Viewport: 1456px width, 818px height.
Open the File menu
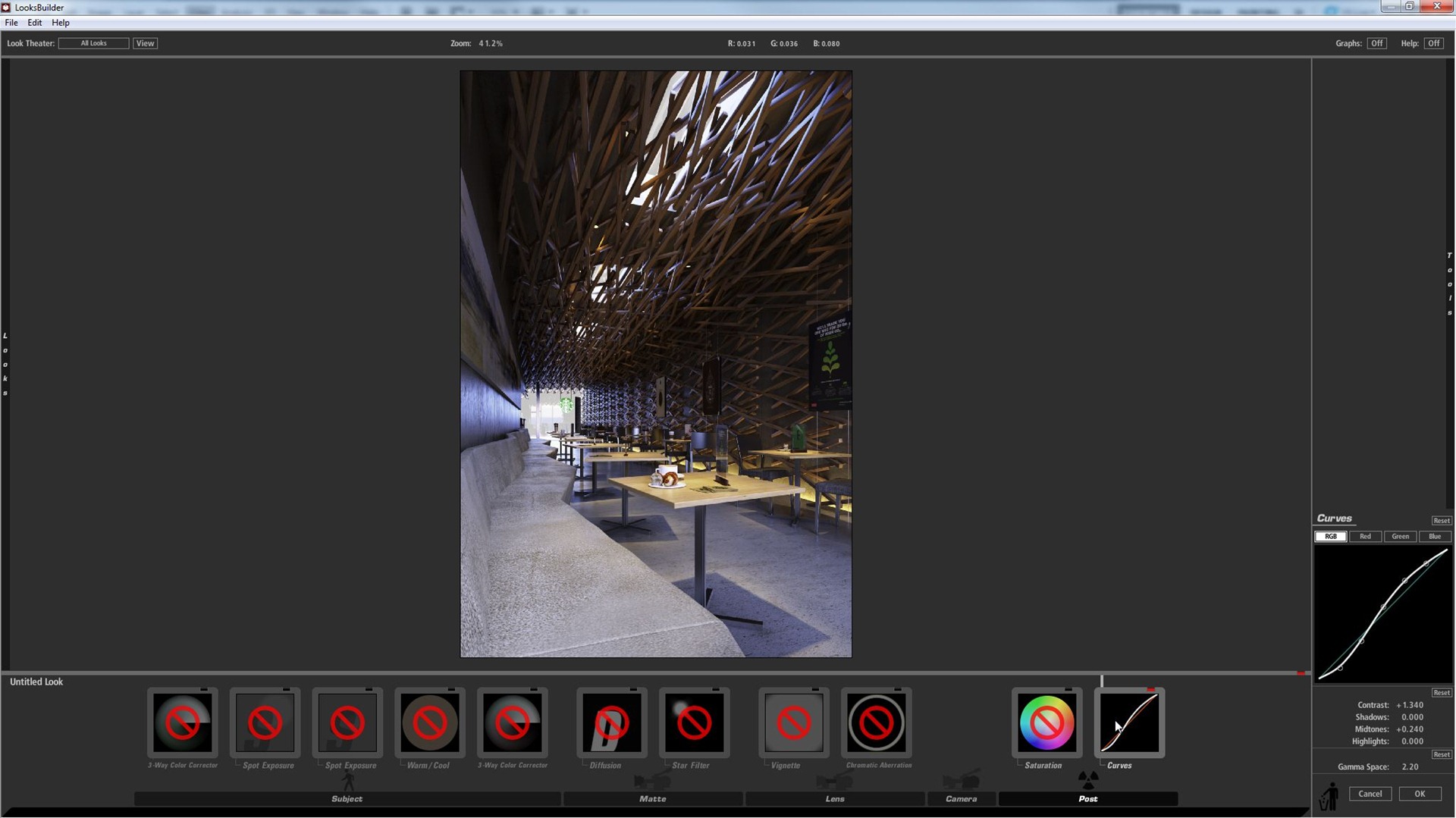[11, 23]
